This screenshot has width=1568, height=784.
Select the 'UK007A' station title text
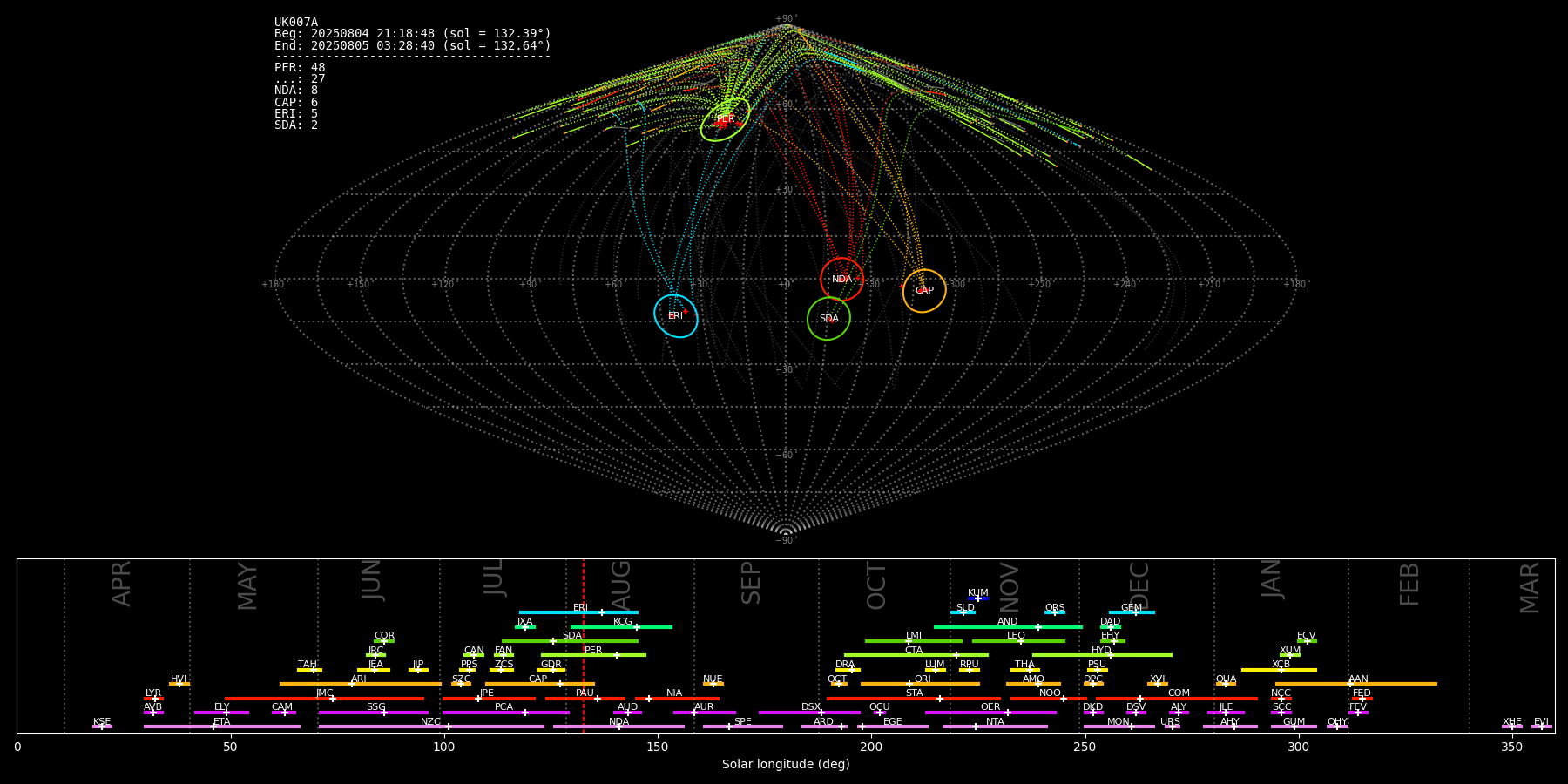pyautogui.click(x=296, y=23)
